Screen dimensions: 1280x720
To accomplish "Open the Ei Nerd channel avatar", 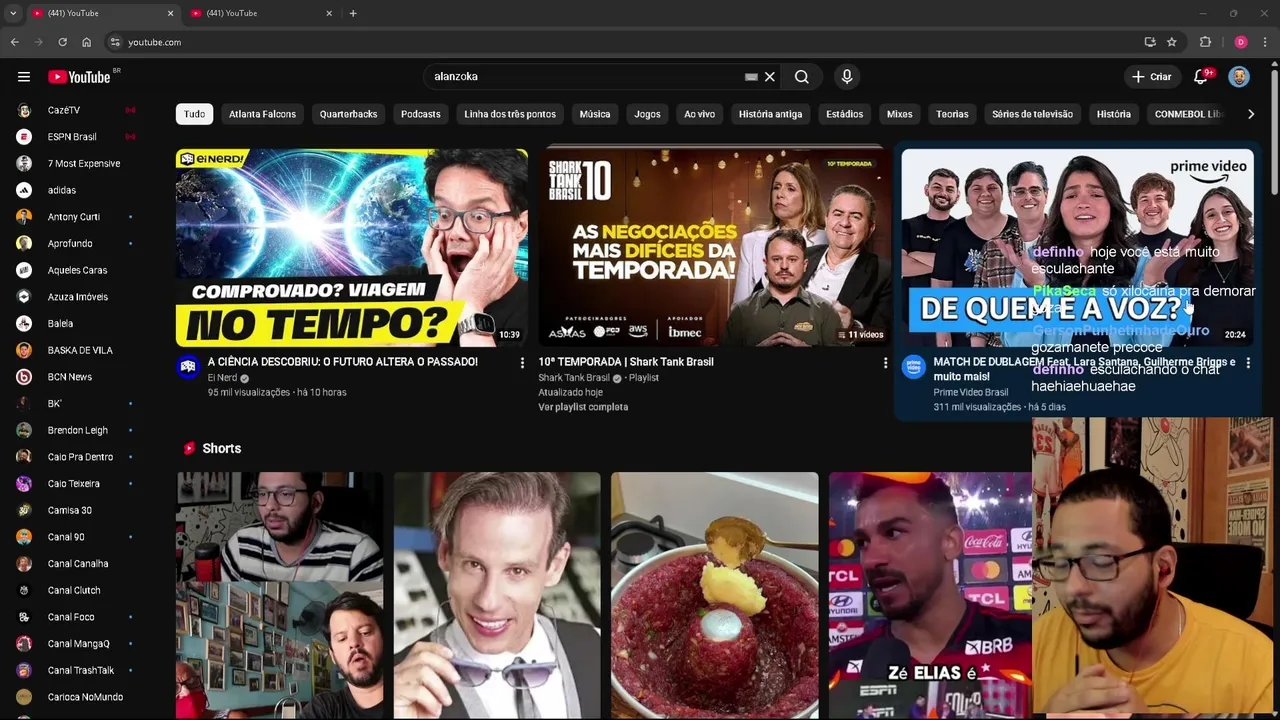I will pyautogui.click(x=188, y=366).
